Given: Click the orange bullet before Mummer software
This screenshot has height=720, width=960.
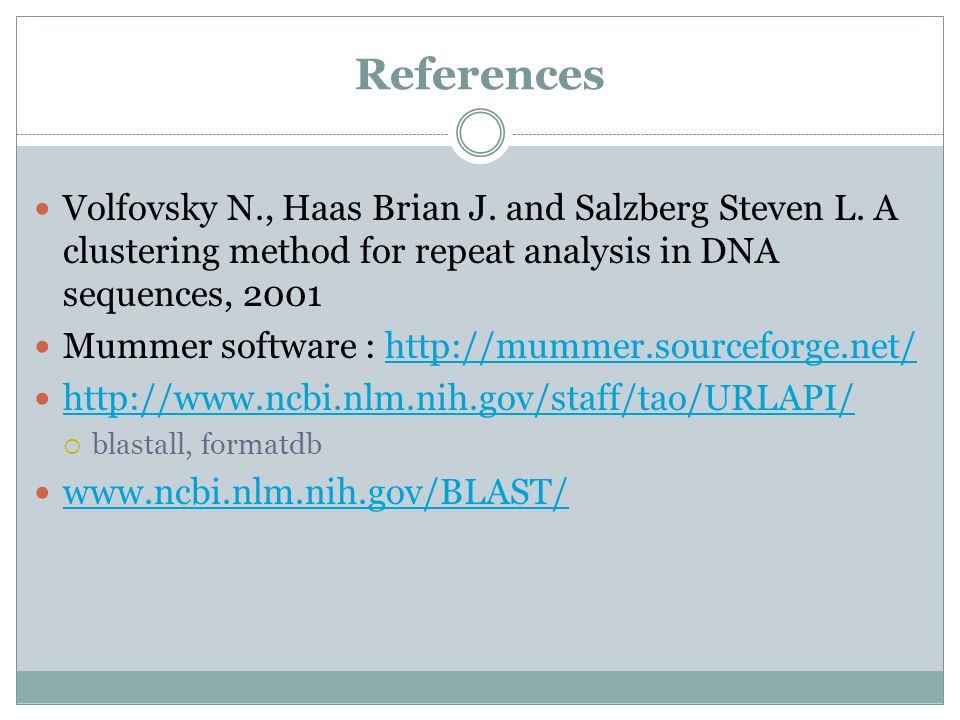Looking at the screenshot, I should pos(42,348).
